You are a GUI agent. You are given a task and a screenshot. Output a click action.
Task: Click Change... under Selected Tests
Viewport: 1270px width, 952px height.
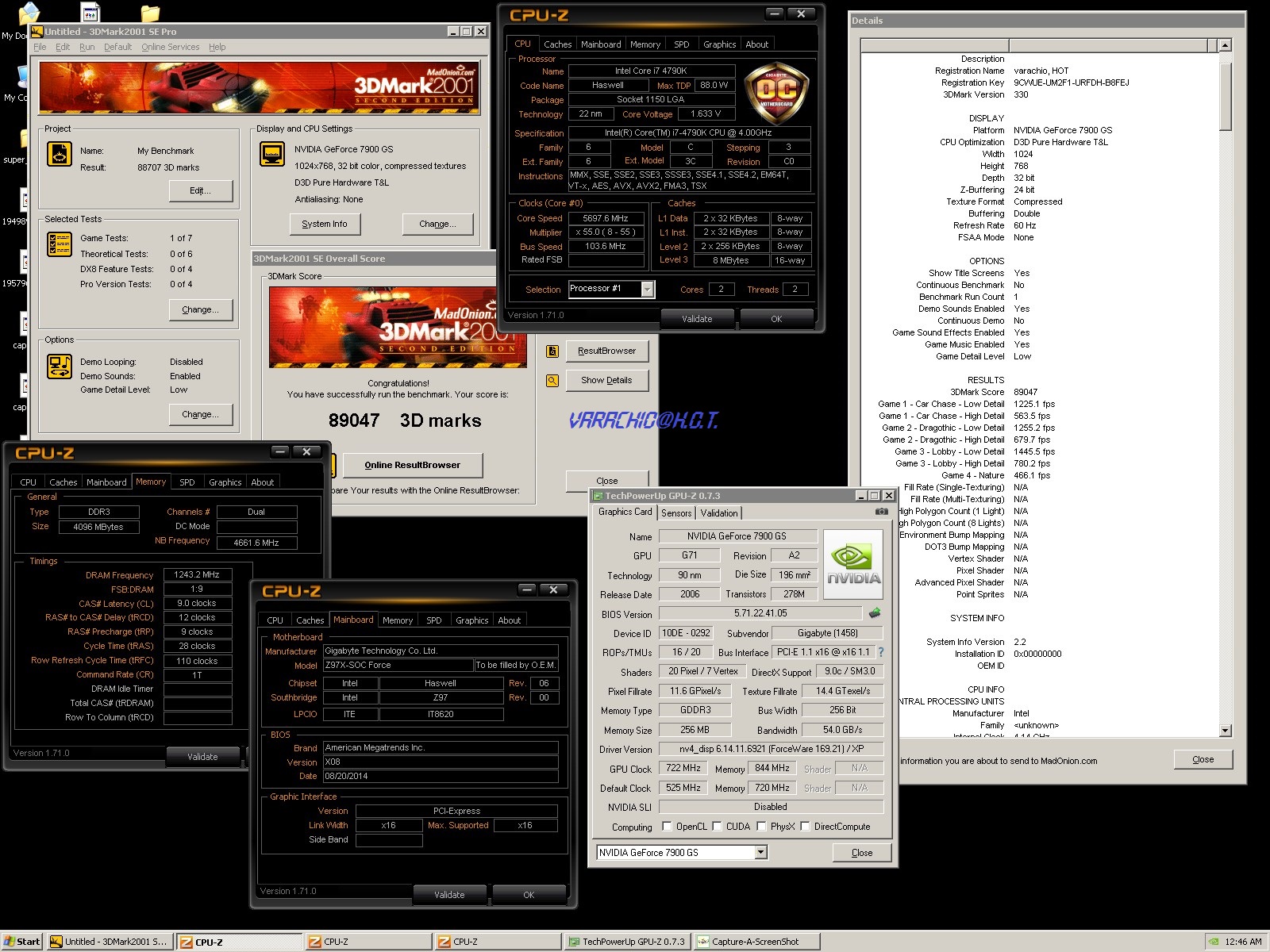click(x=201, y=310)
